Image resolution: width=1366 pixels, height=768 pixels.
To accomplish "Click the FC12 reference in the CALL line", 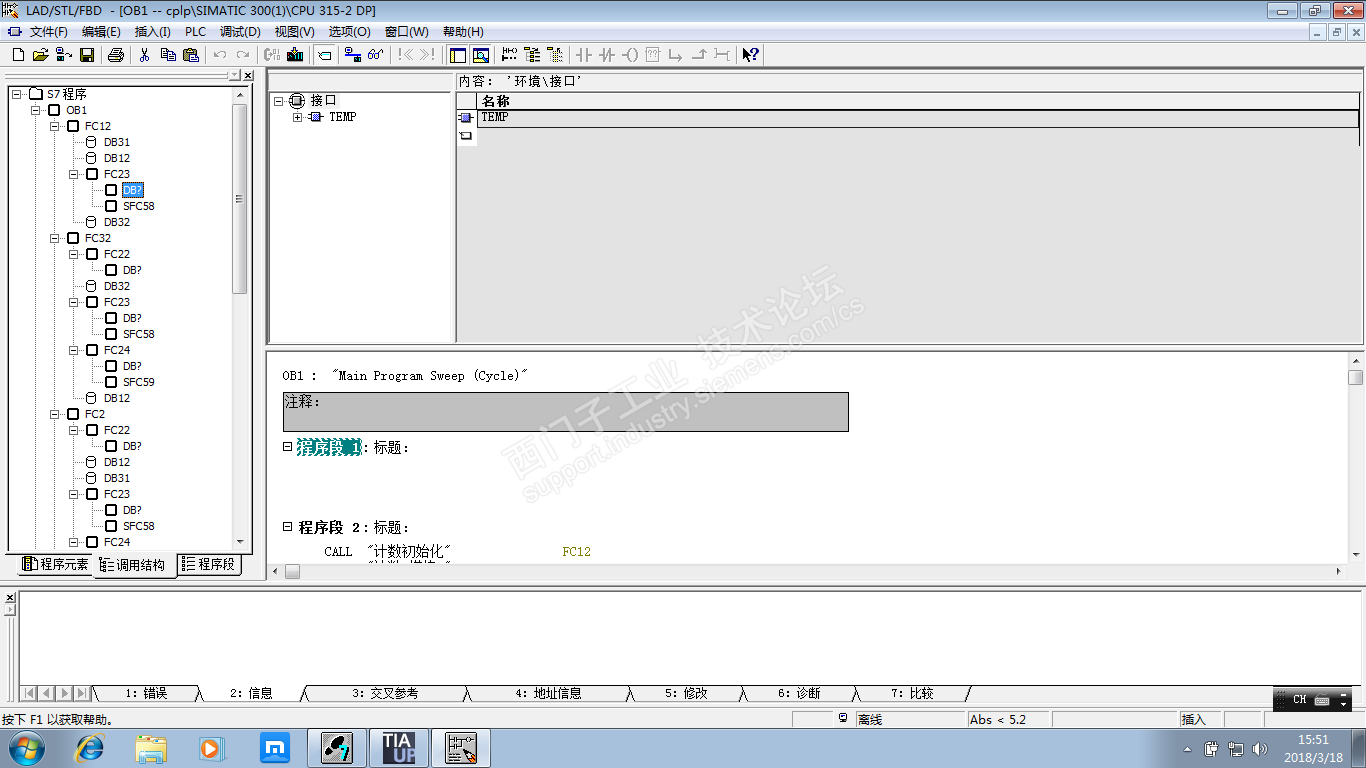I will (x=577, y=552).
